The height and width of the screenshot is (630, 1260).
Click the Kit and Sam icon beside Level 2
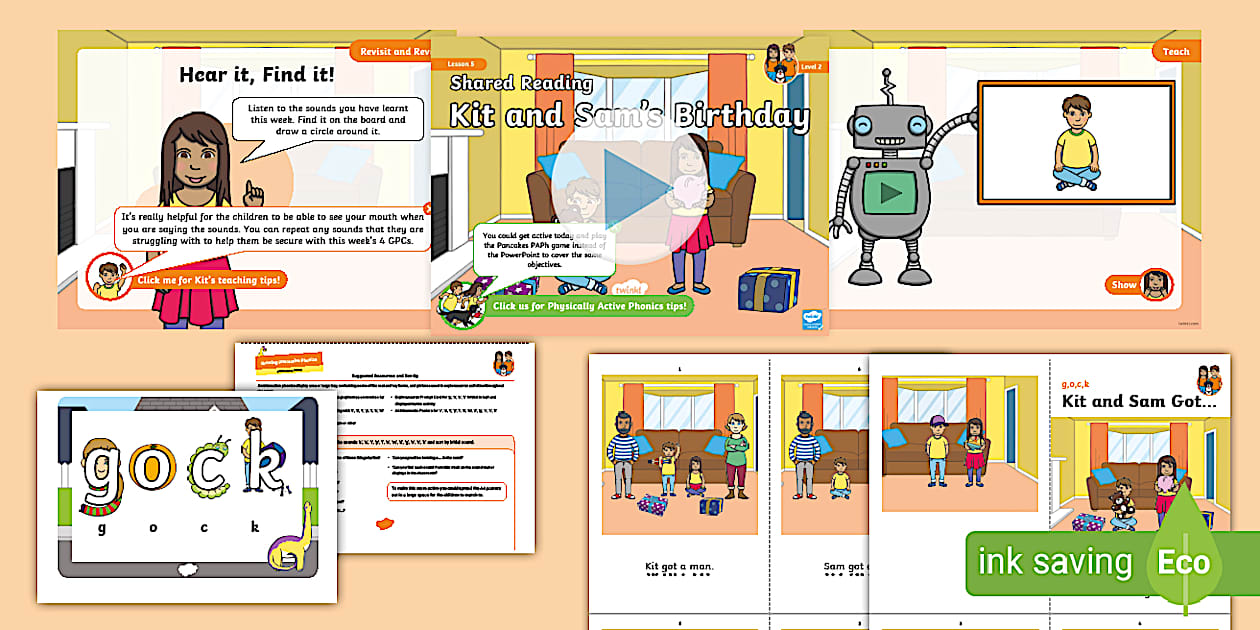click(780, 62)
